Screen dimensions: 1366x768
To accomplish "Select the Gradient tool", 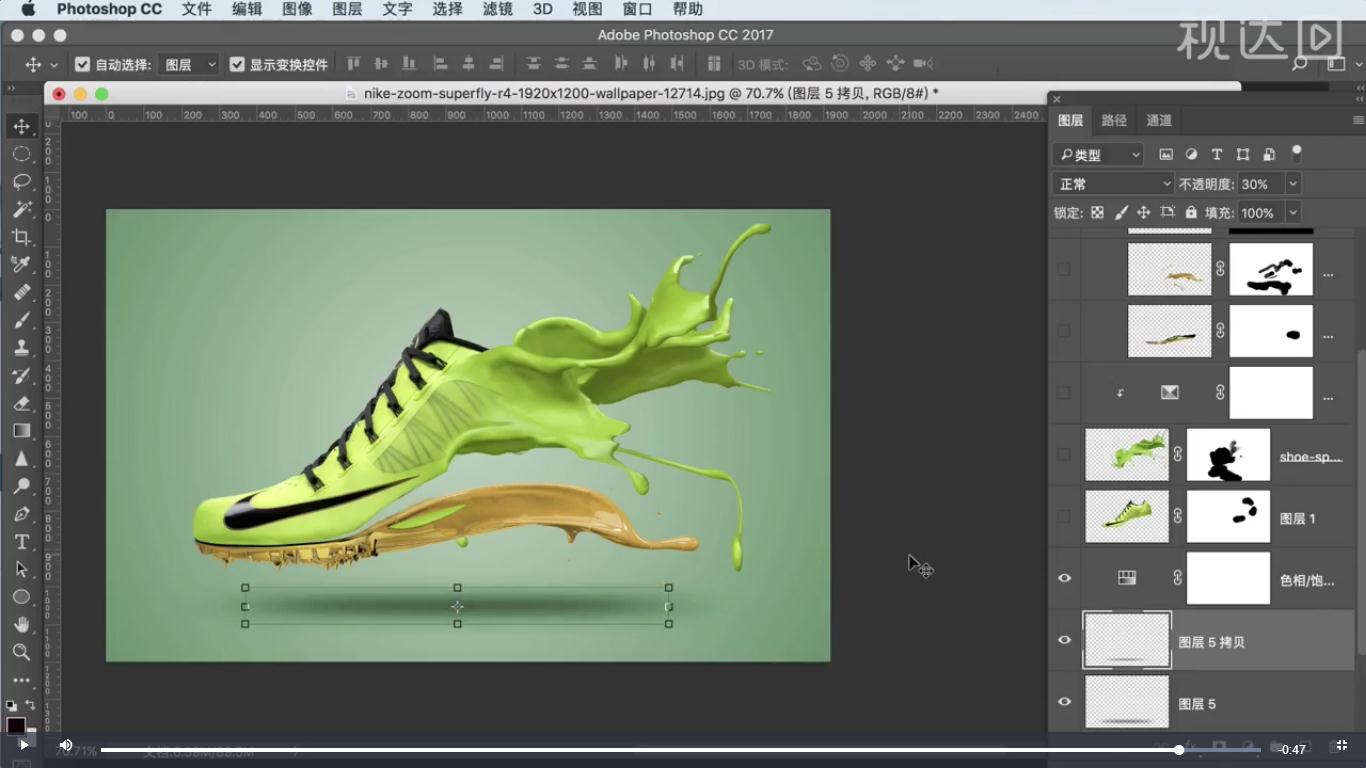I will 21,431.
